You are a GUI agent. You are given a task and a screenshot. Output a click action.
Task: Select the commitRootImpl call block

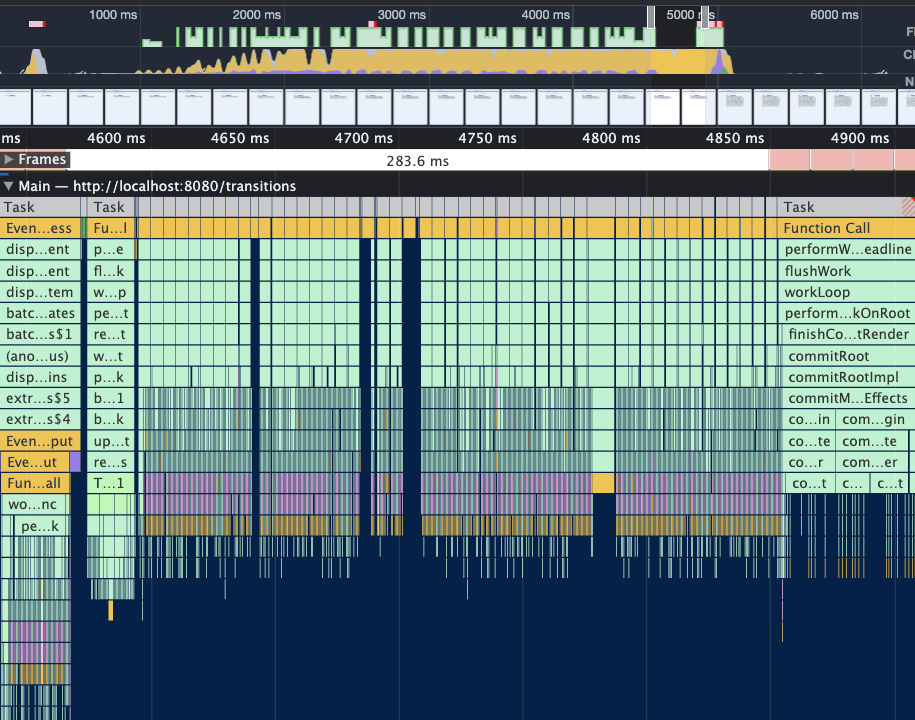point(845,377)
